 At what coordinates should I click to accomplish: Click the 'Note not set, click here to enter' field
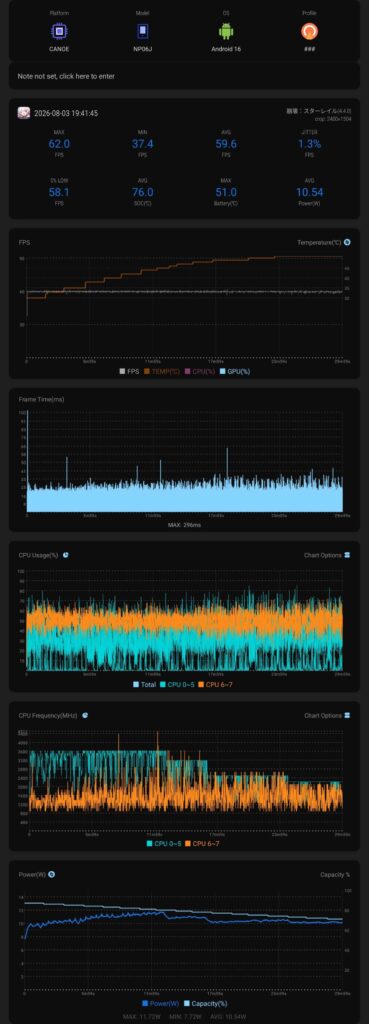pyautogui.click(x=184, y=76)
